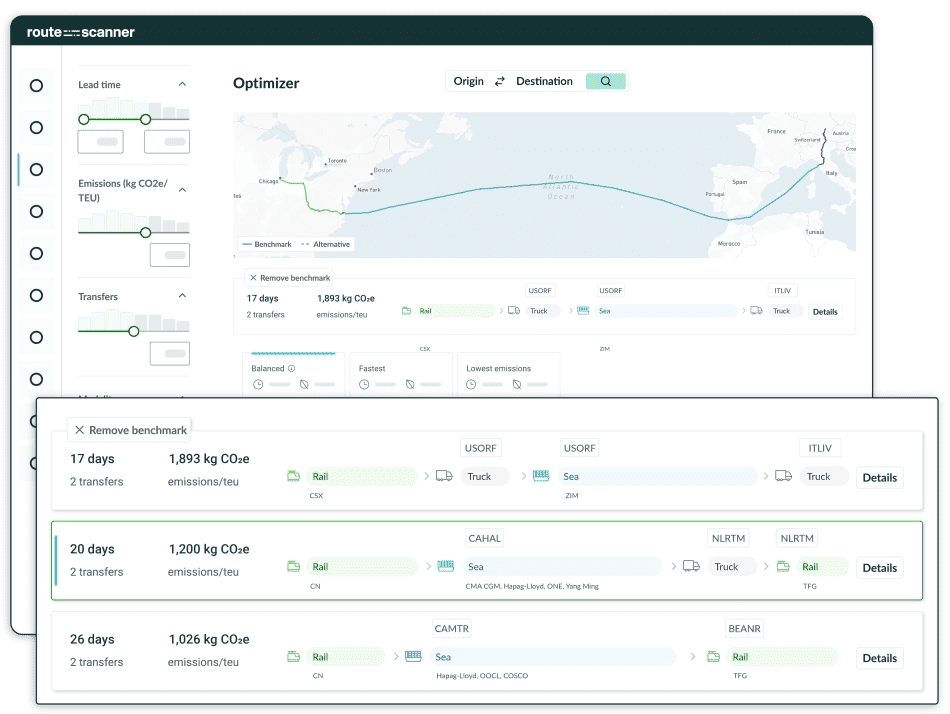The width and height of the screenshot is (950, 714).
Task: Click the ship icon in the 20 days row
Action: point(446,566)
